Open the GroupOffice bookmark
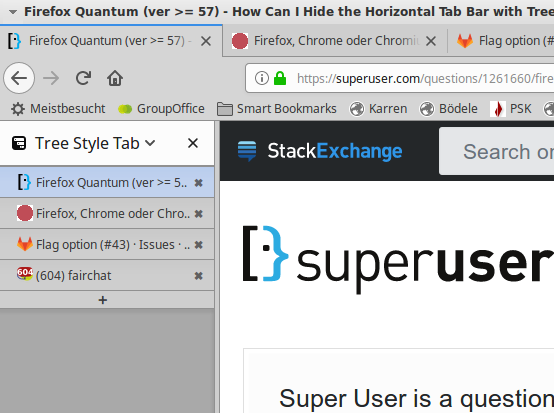The height and width of the screenshot is (413, 554). [x=161, y=109]
